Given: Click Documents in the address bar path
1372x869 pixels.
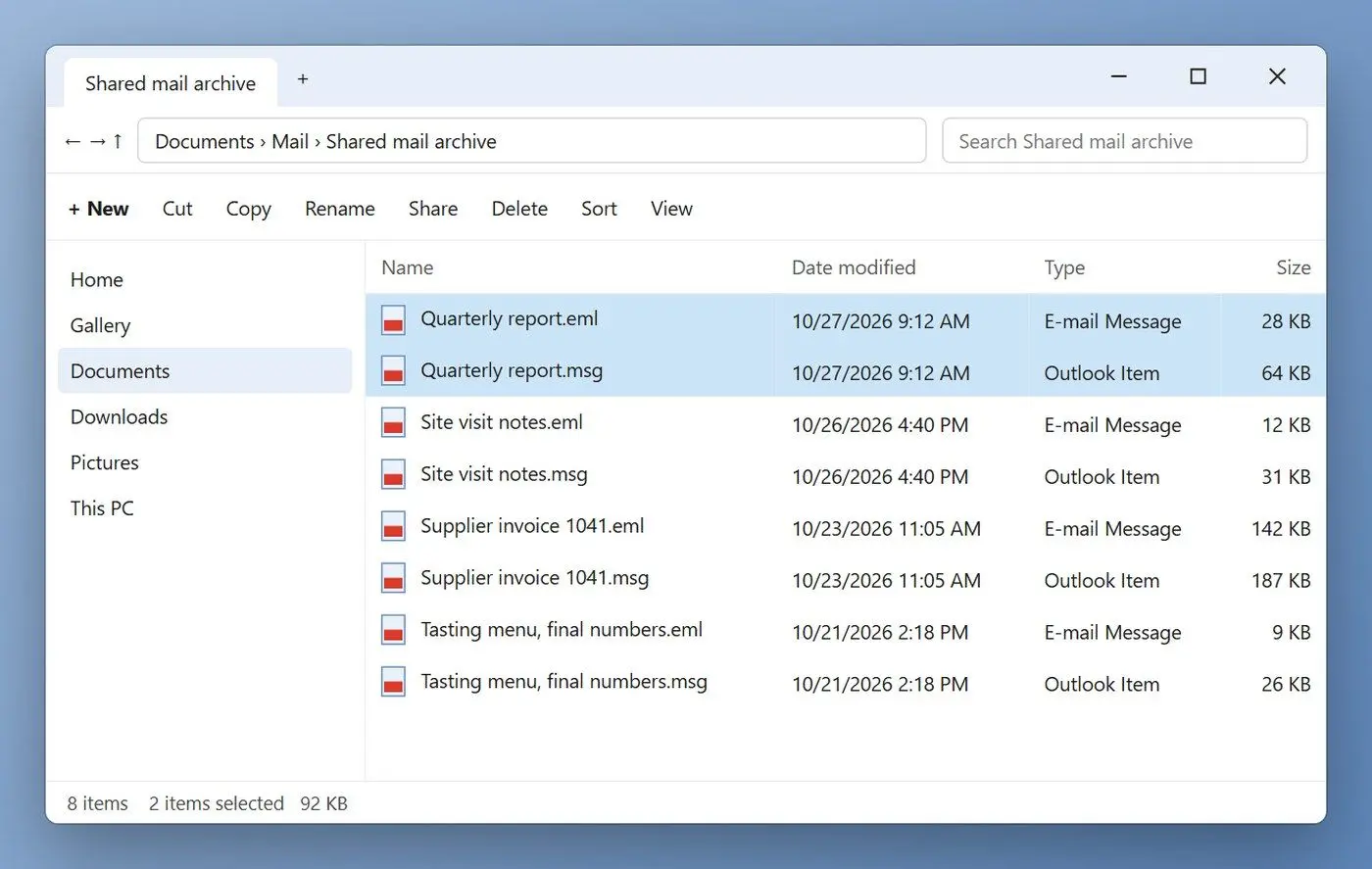Looking at the screenshot, I should click(205, 141).
